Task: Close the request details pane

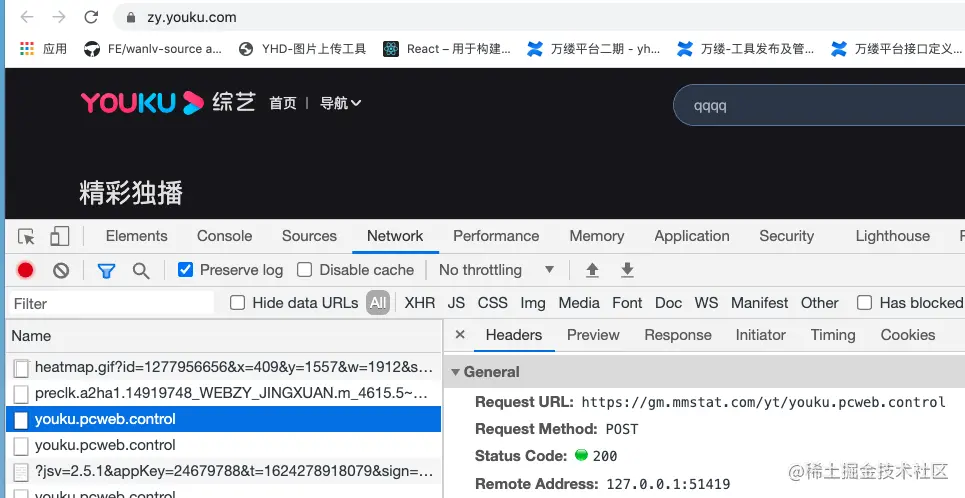Action: pyautogui.click(x=460, y=335)
